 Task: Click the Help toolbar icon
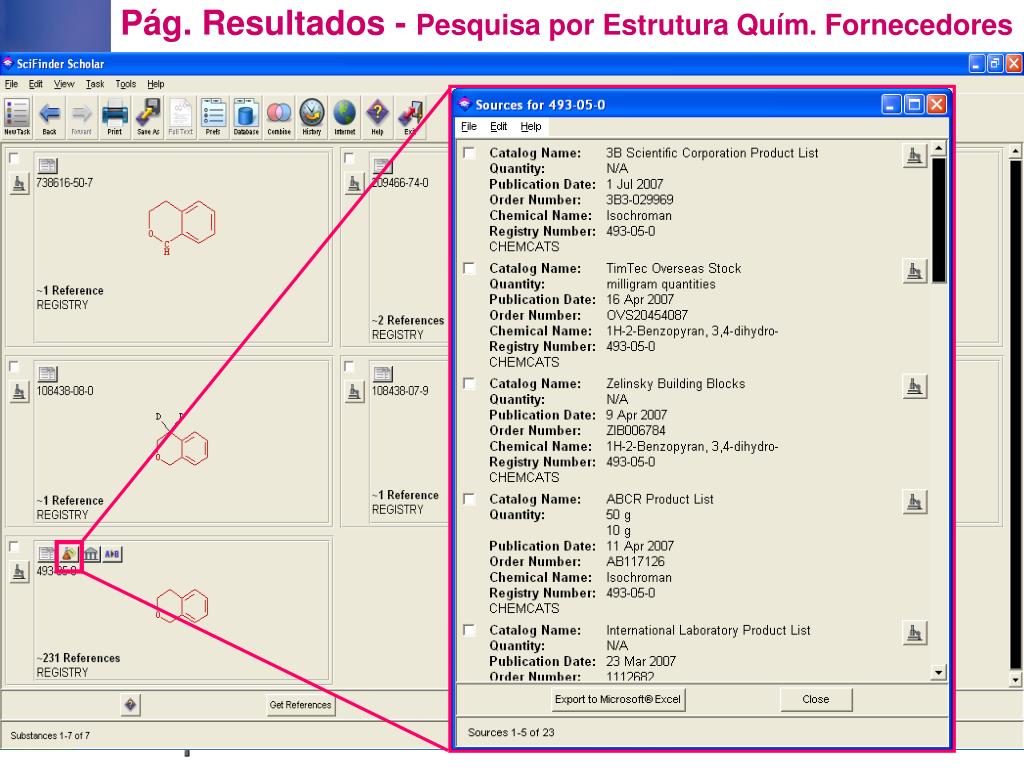[377, 117]
